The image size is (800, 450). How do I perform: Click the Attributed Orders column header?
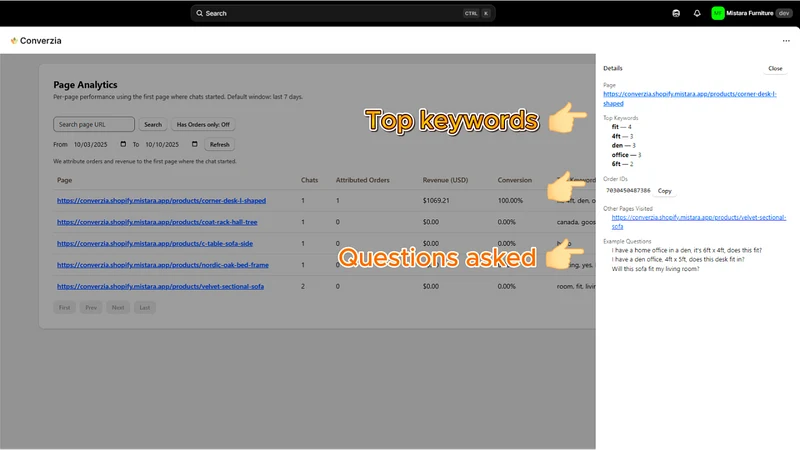tap(362, 180)
